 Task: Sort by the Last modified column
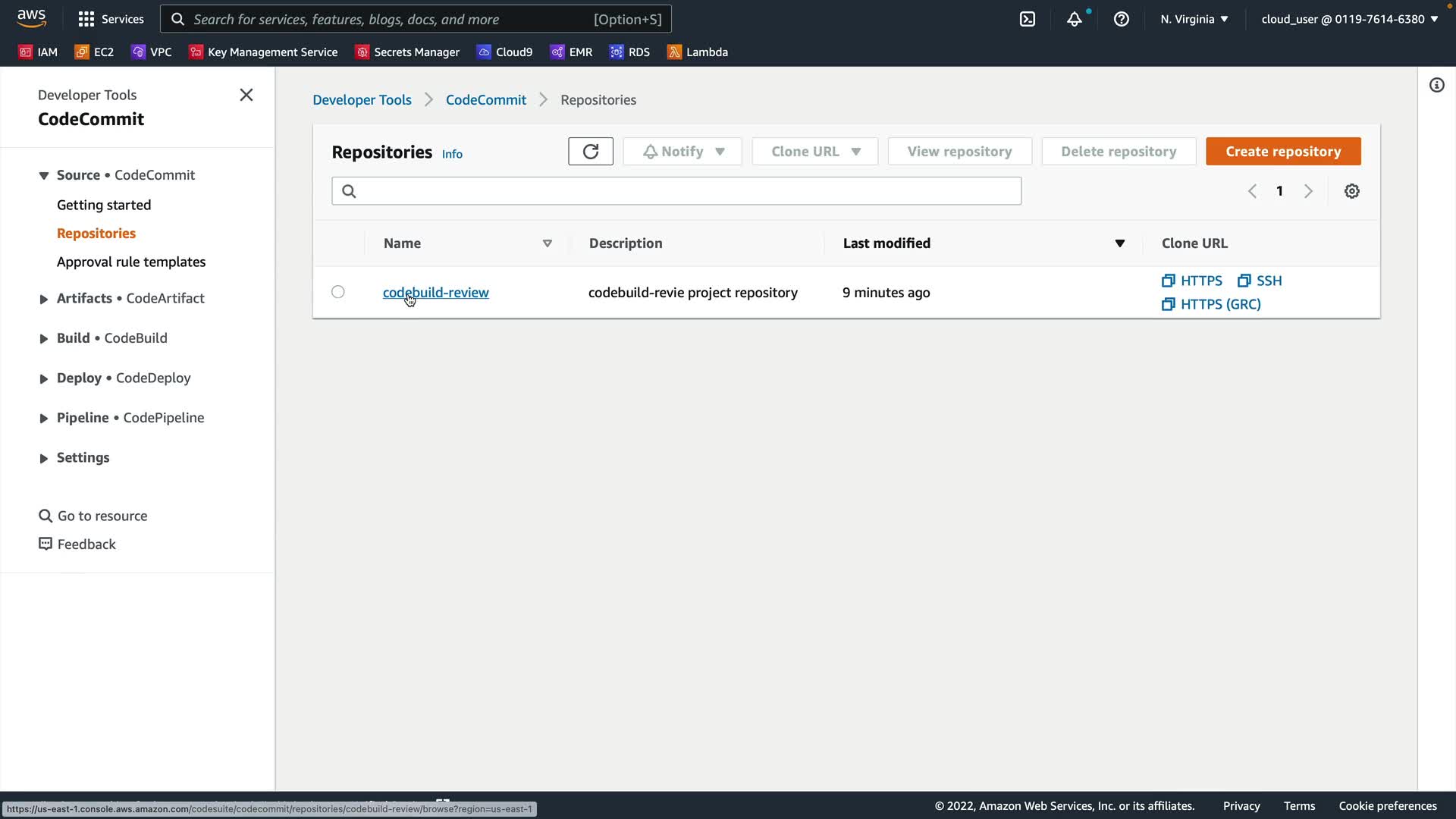coord(887,243)
